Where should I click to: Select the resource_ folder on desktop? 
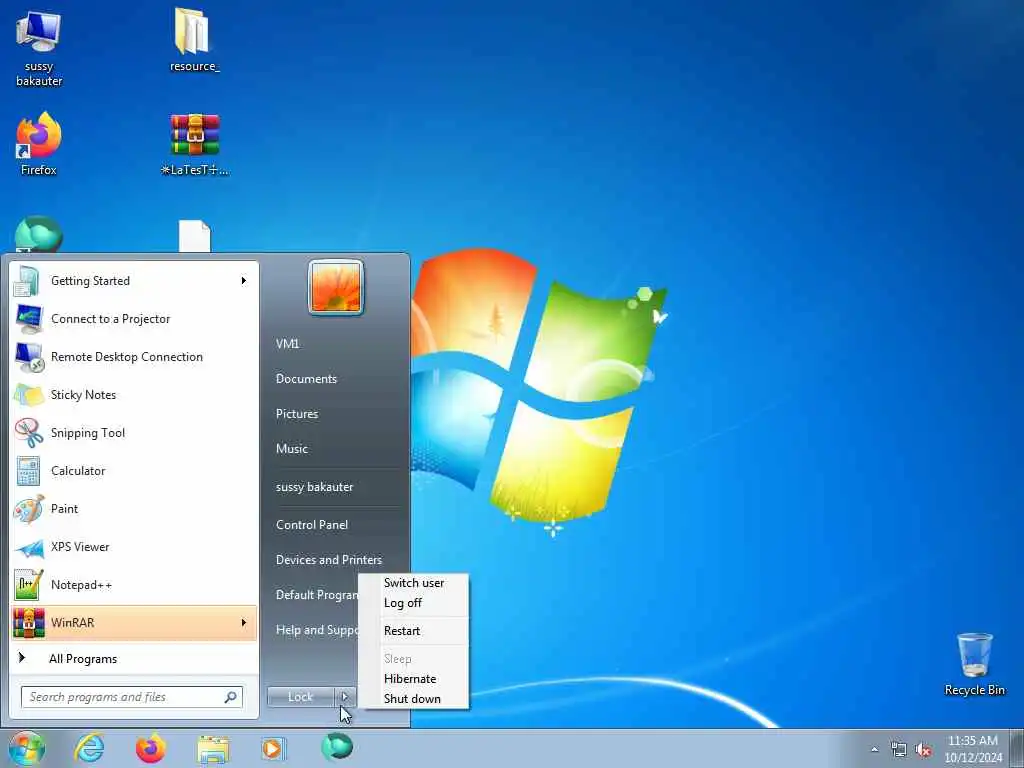tap(194, 40)
